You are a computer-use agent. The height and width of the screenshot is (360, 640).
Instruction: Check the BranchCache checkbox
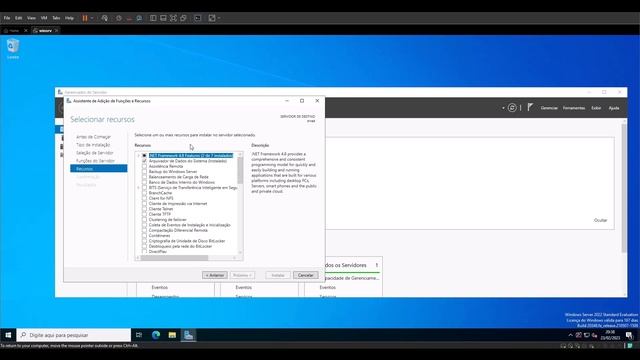[144, 193]
